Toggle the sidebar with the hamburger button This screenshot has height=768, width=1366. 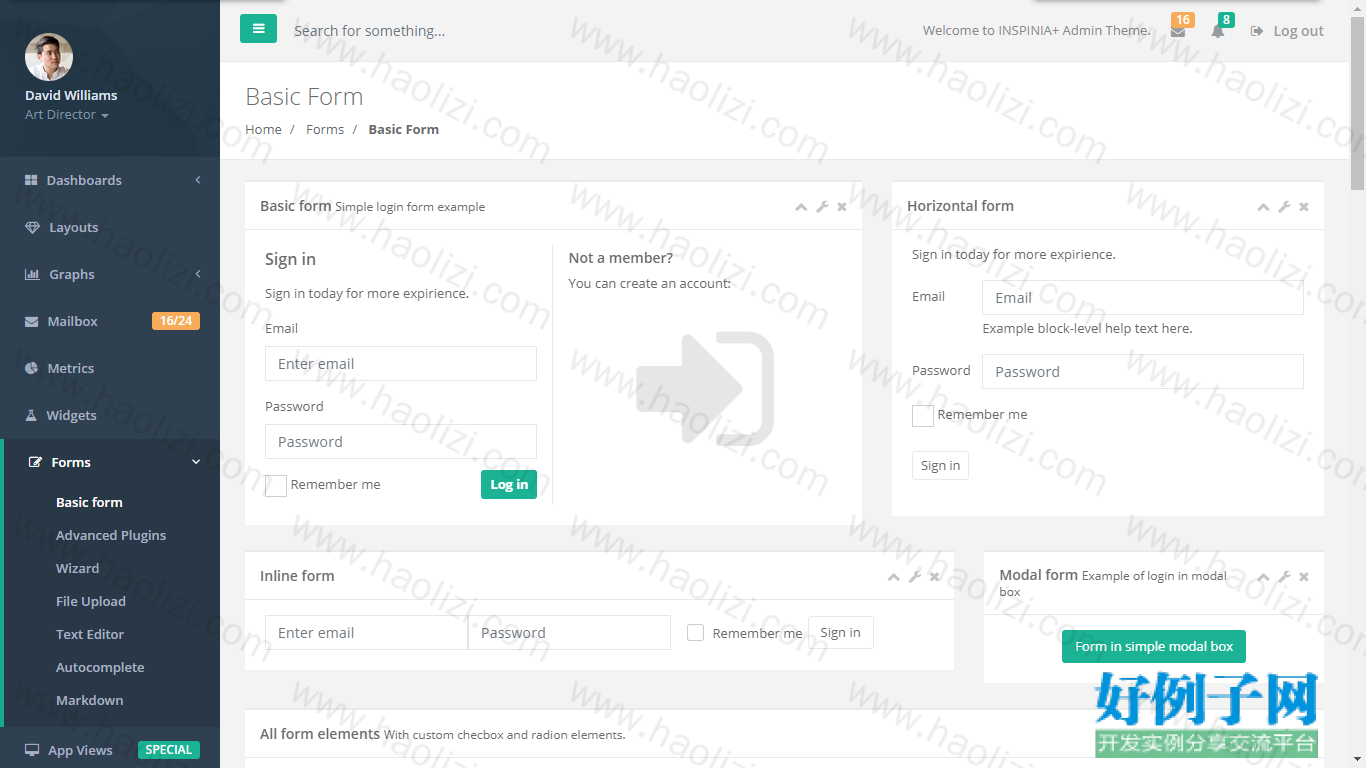coord(258,29)
